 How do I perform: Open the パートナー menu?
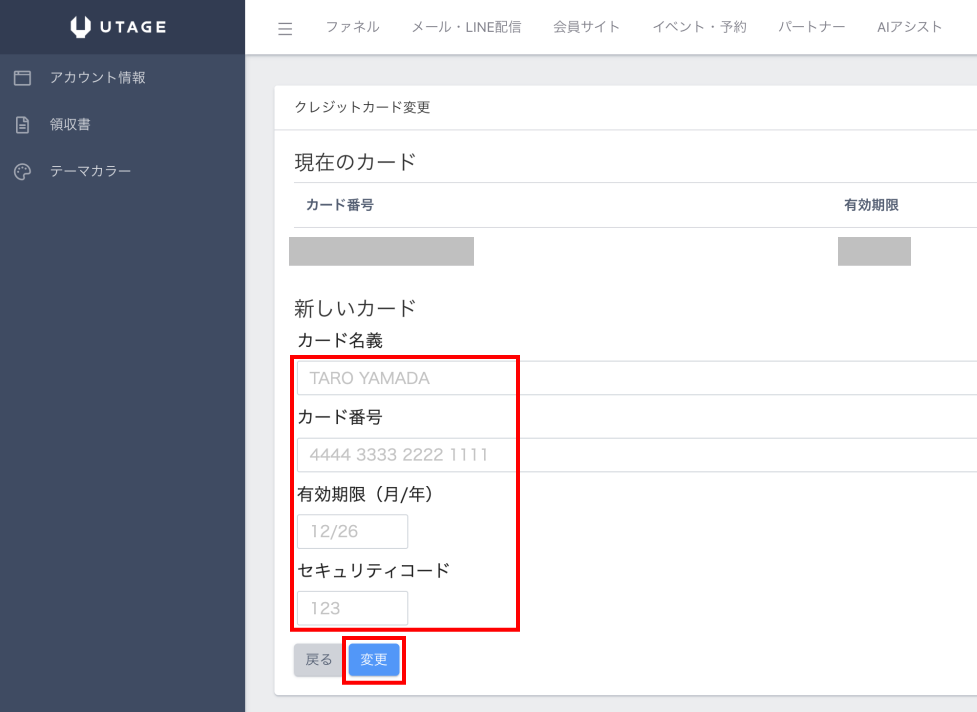811,27
